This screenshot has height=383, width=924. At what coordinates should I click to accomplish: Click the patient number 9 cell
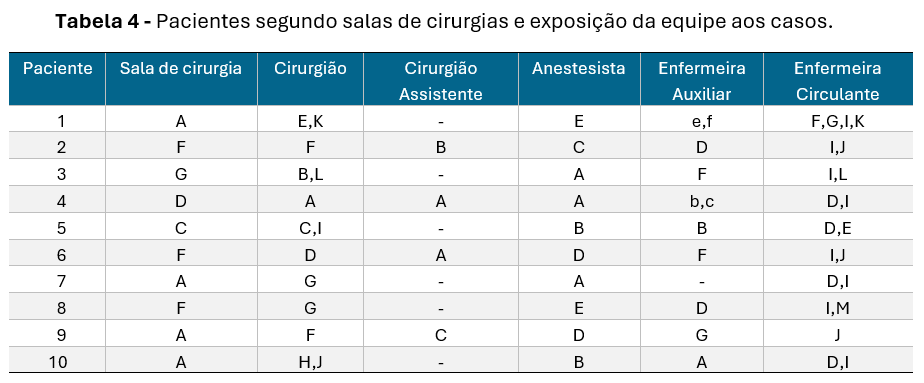click(x=57, y=334)
